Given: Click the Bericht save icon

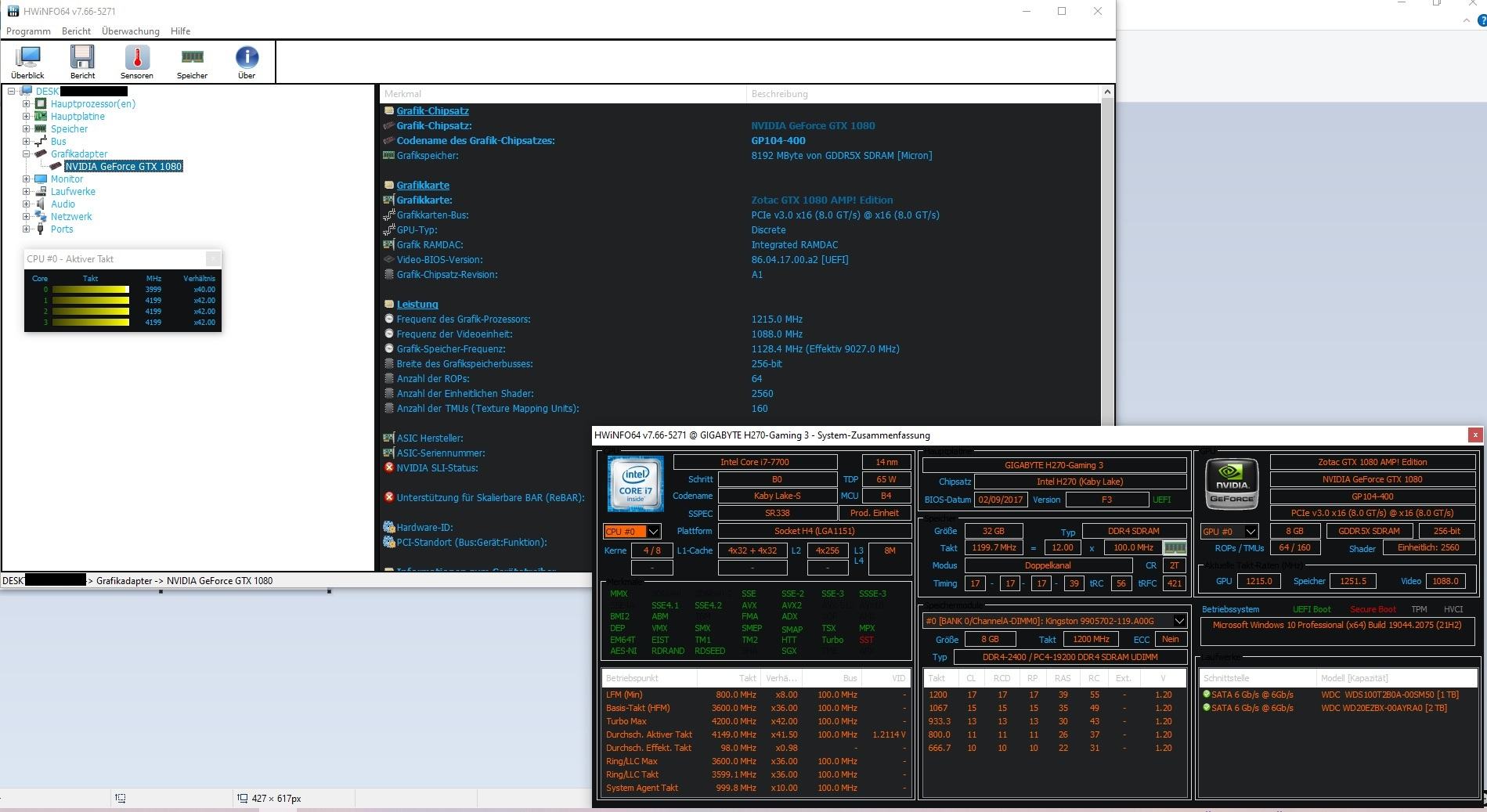Looking at the screenshot, I should pyautogui.click(x=82, y=57).
